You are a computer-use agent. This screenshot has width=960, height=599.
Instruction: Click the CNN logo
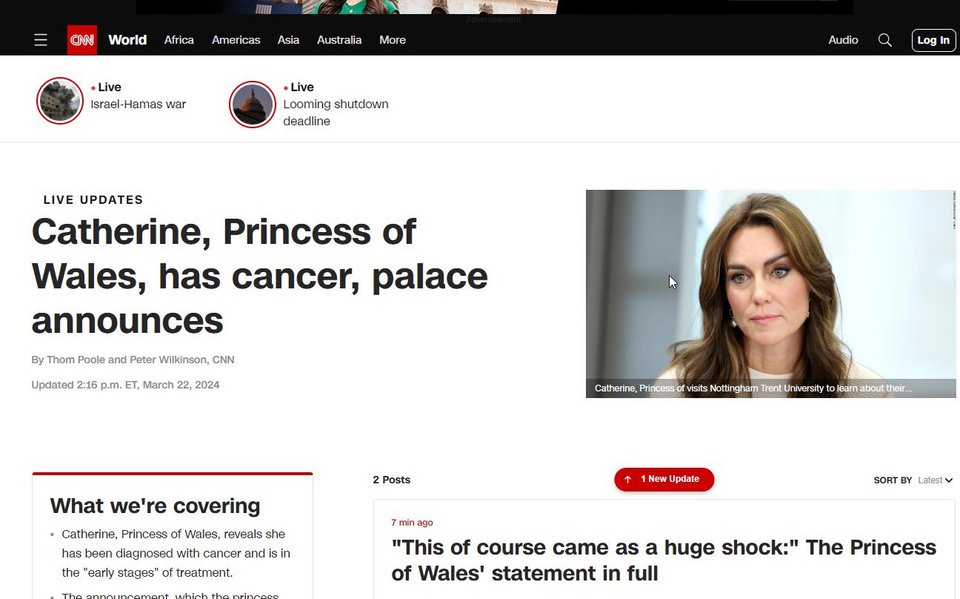(82, 40)
